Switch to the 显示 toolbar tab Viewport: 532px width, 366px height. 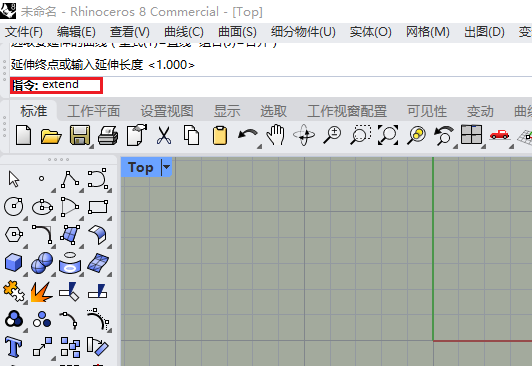click(x=227, y=111)
